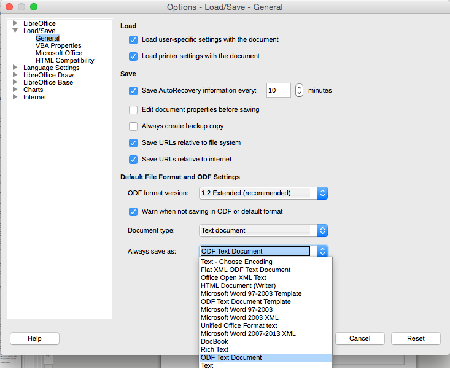This screenshot has width=450, height=368.
Task: Toggle Warn when not saving in ODF
Action: [x=133, y=212]
